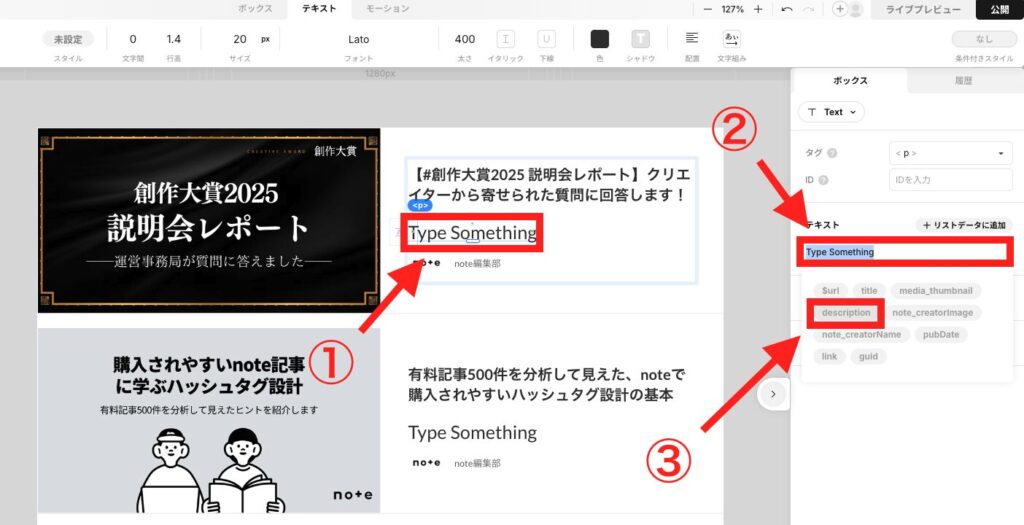Open the text color swatch
The image size is (1024, 525).
click(600, 39)
